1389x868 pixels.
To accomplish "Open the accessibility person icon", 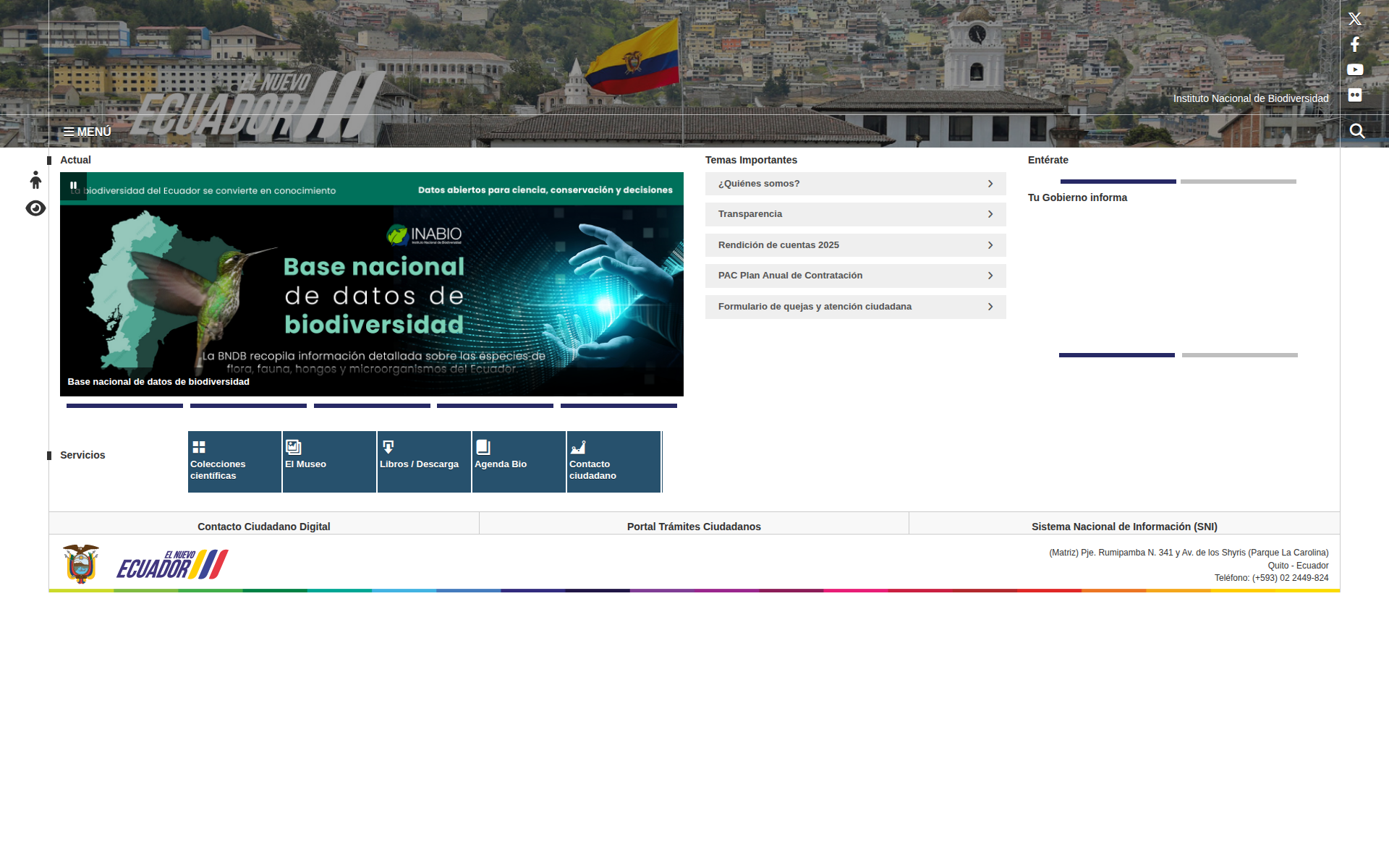I will click(x=35, y=179).
